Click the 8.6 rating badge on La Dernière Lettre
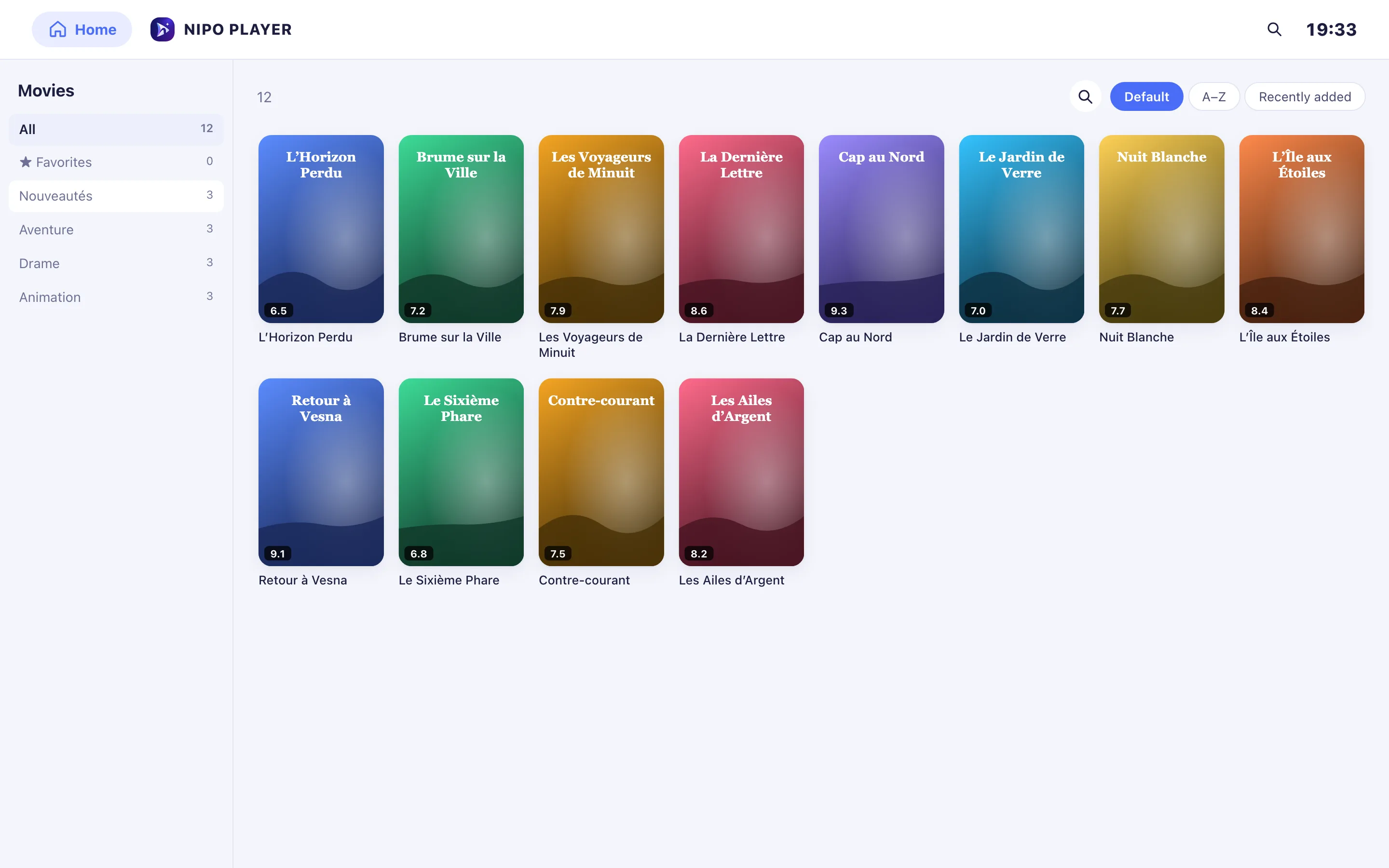Image resolution: width=1389 pixels, height=868 pixels. tap(698, 311)
